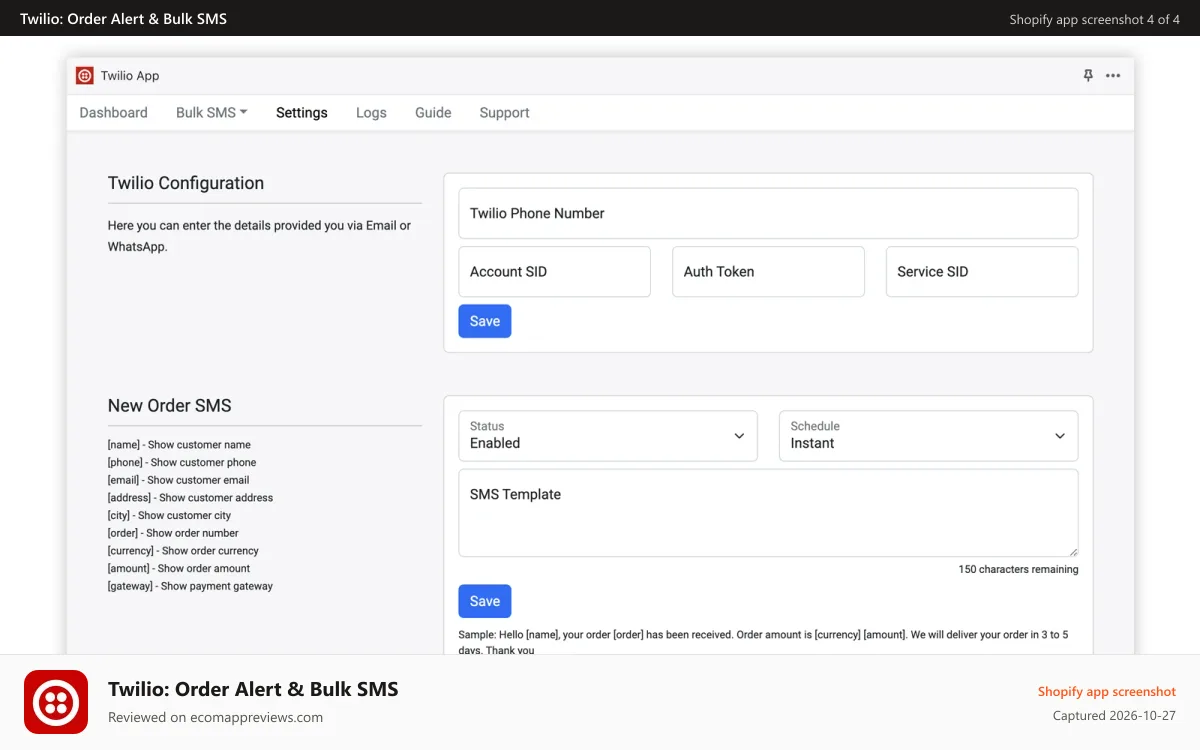Click the 'Twilio App' title text
The height and width of the screenshot is (750, 1200).
(130, 76)
